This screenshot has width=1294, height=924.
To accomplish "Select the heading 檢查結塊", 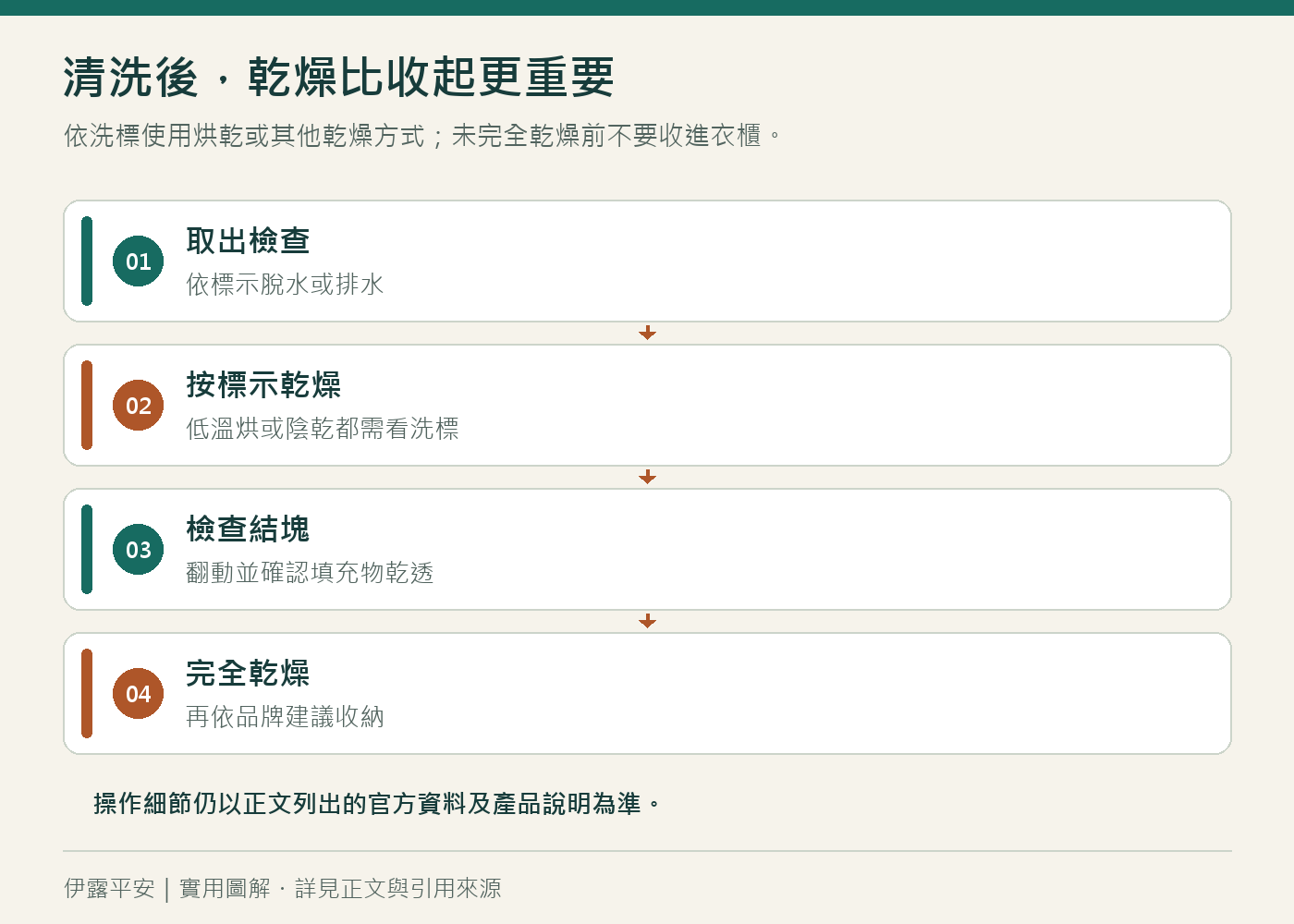I will [248, 529].
